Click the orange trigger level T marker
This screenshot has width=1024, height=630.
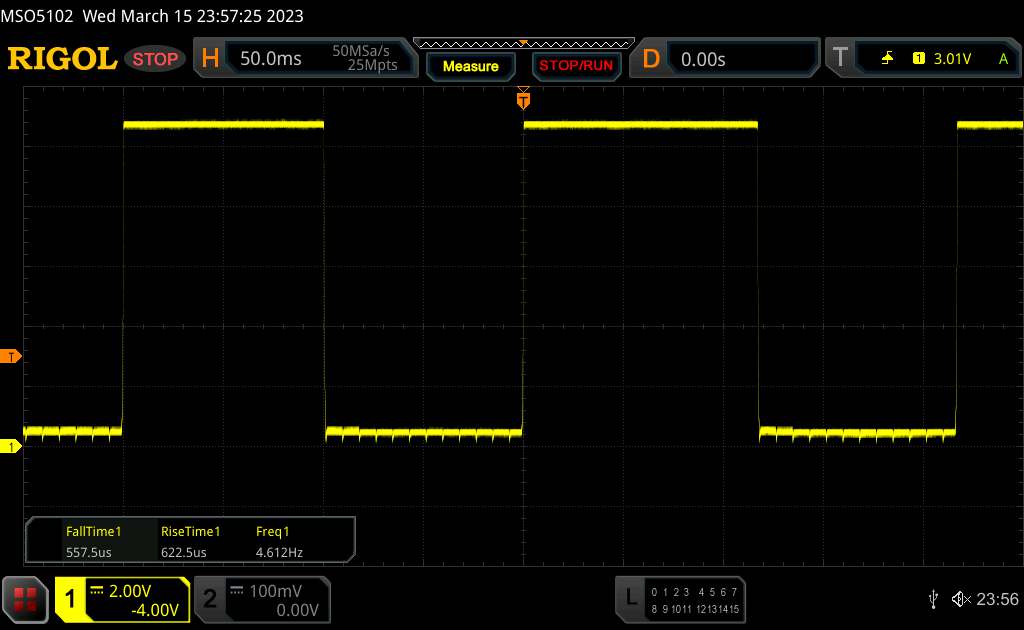point(11,357)
